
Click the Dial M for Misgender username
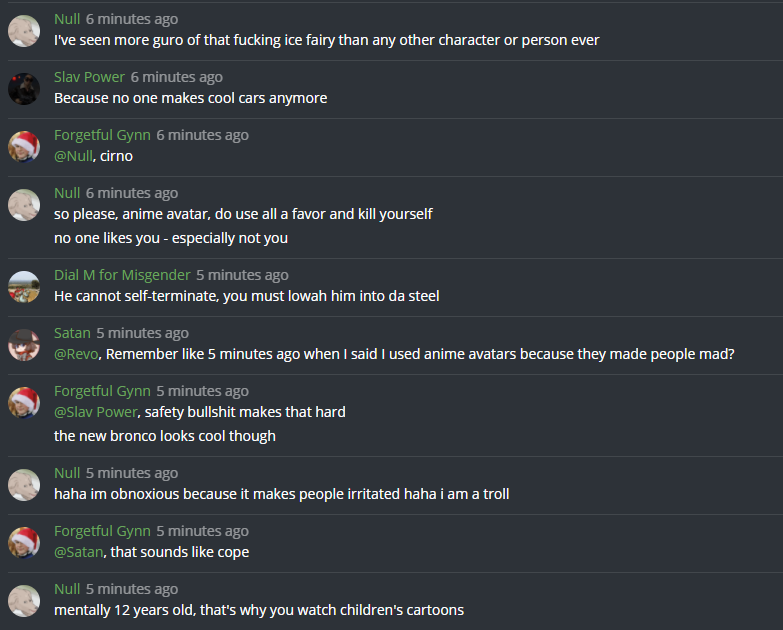click(x=121, y=275)
